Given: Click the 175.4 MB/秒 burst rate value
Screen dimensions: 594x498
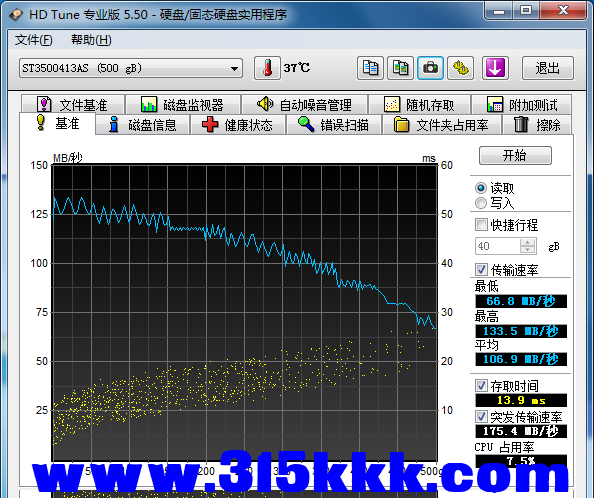Looking at the screenshot, I should point(521,431).
